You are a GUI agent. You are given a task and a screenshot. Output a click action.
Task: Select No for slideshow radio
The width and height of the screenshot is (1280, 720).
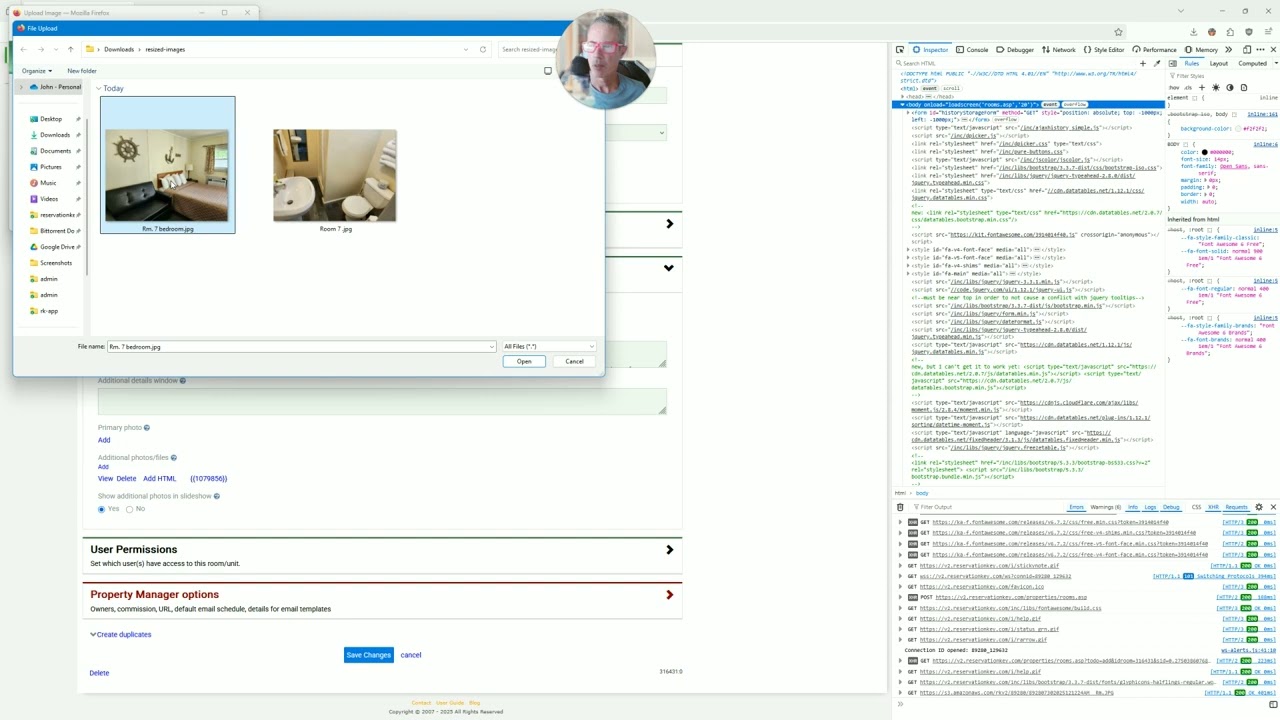pos(129,509)
